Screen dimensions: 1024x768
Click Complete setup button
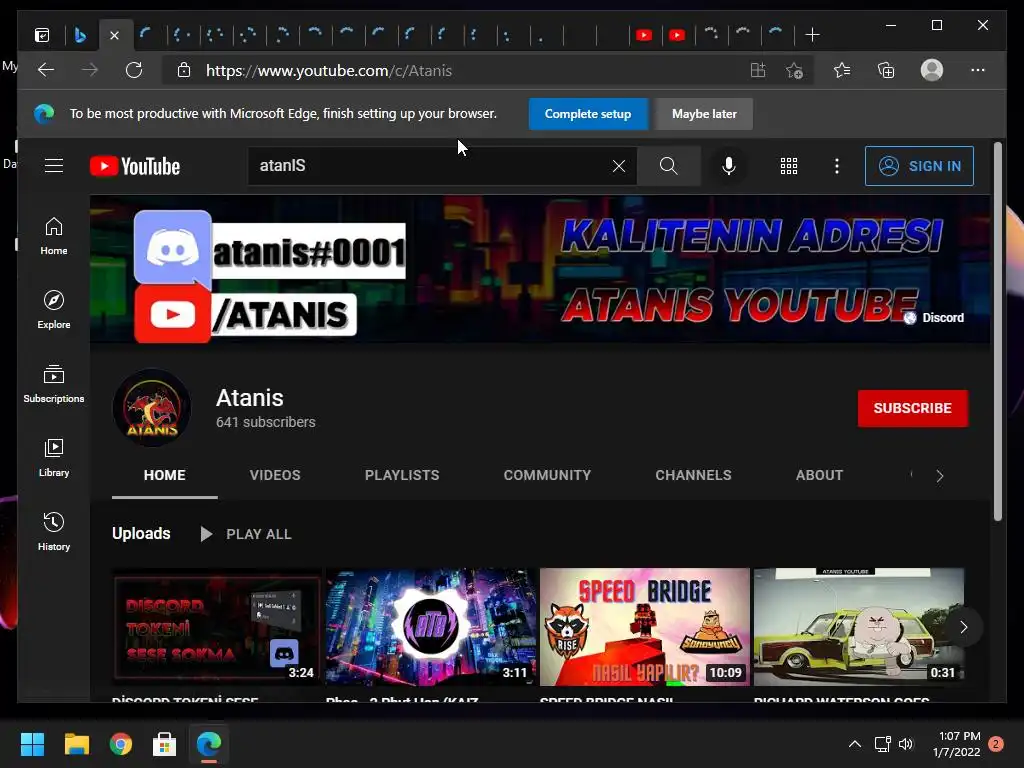(x=588, y=114)
